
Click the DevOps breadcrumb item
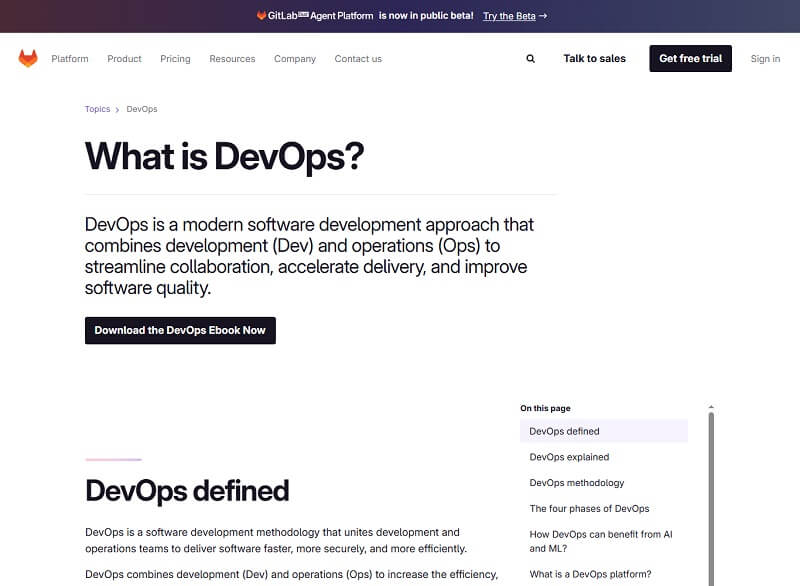(x=142, y=109)
